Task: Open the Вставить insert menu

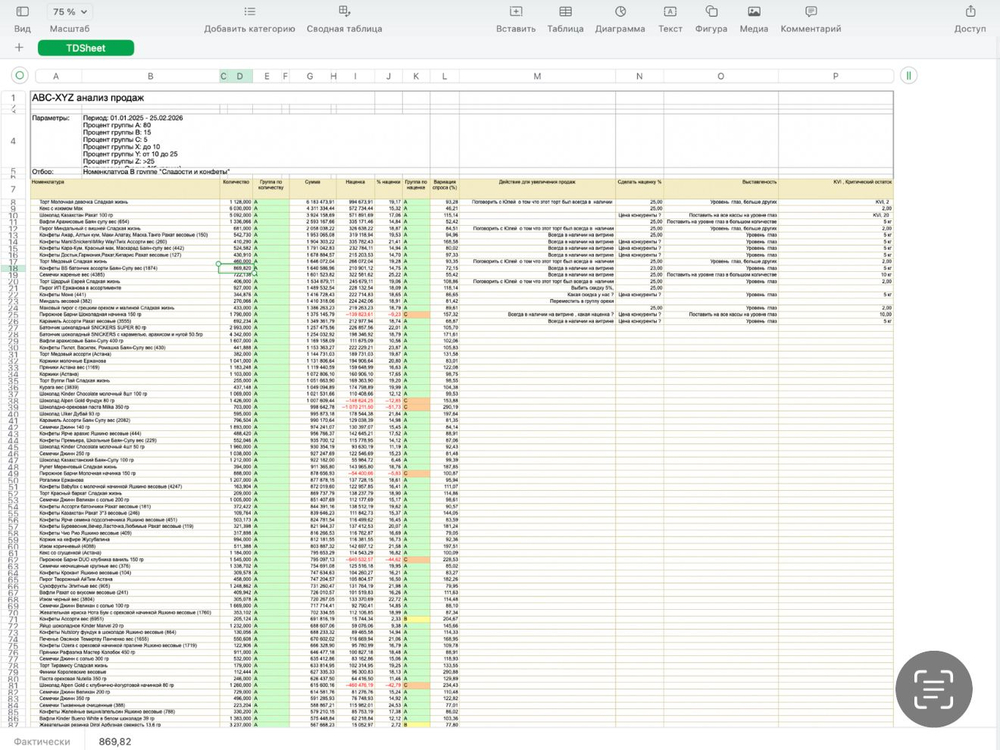Action: coord(515,12)
